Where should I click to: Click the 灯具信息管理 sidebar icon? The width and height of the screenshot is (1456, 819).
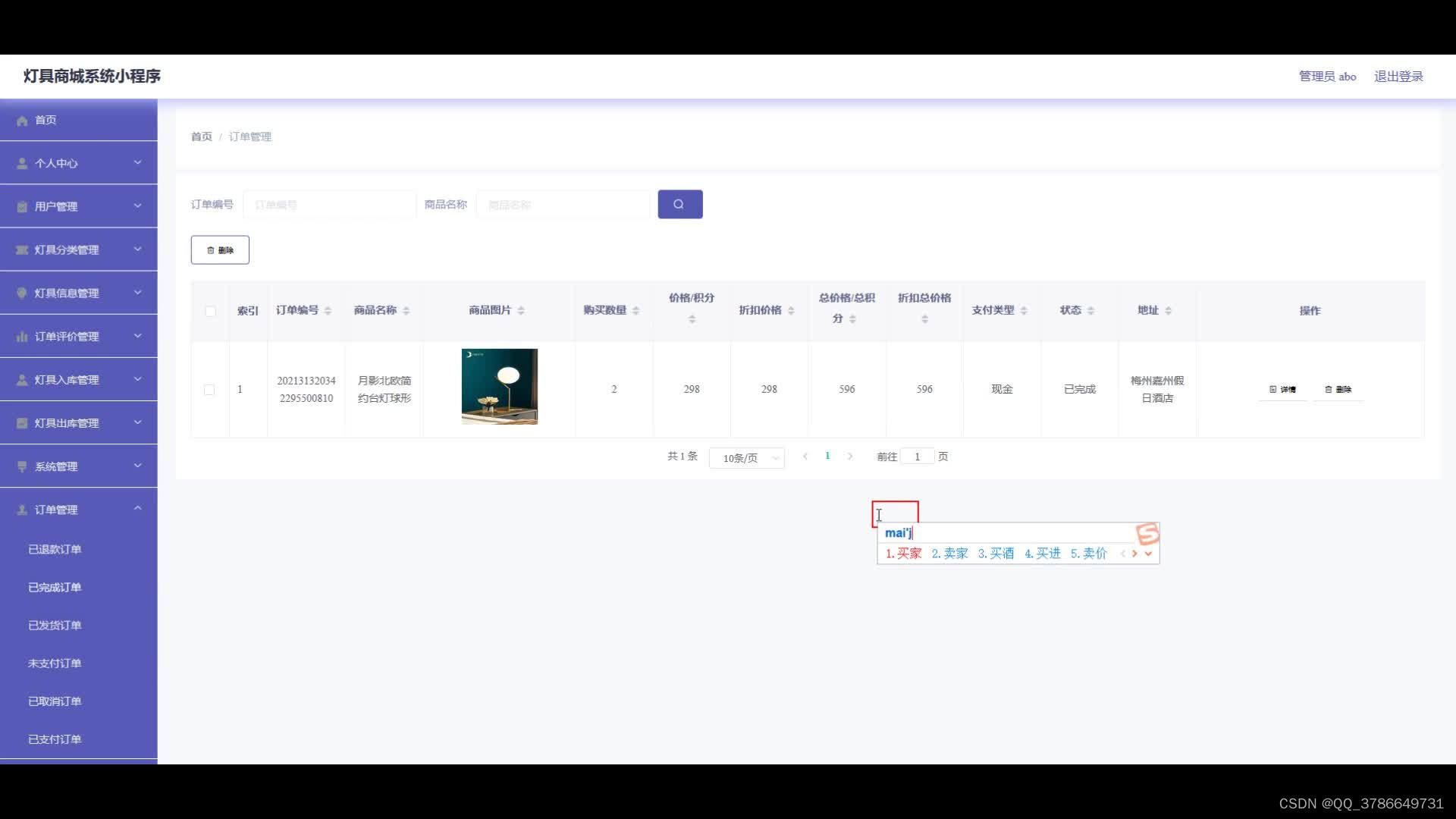point(22,293)
